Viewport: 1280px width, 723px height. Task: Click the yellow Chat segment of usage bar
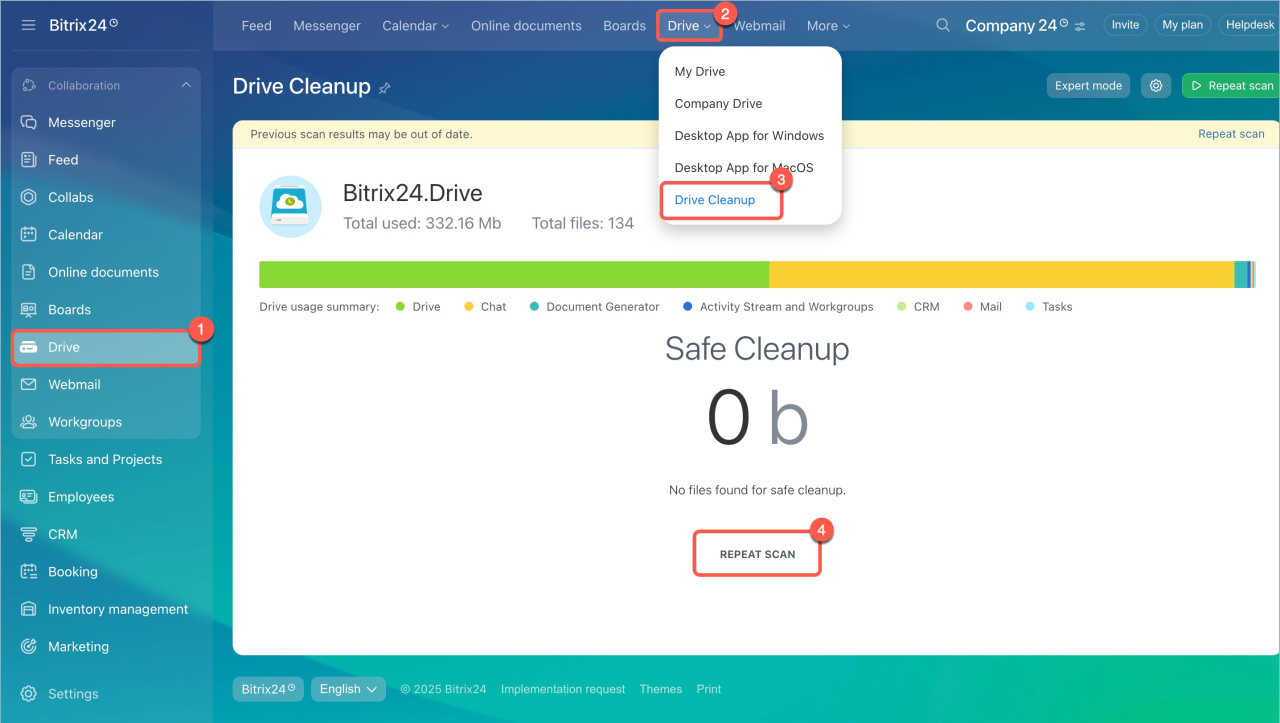(x=1000, y=275)
